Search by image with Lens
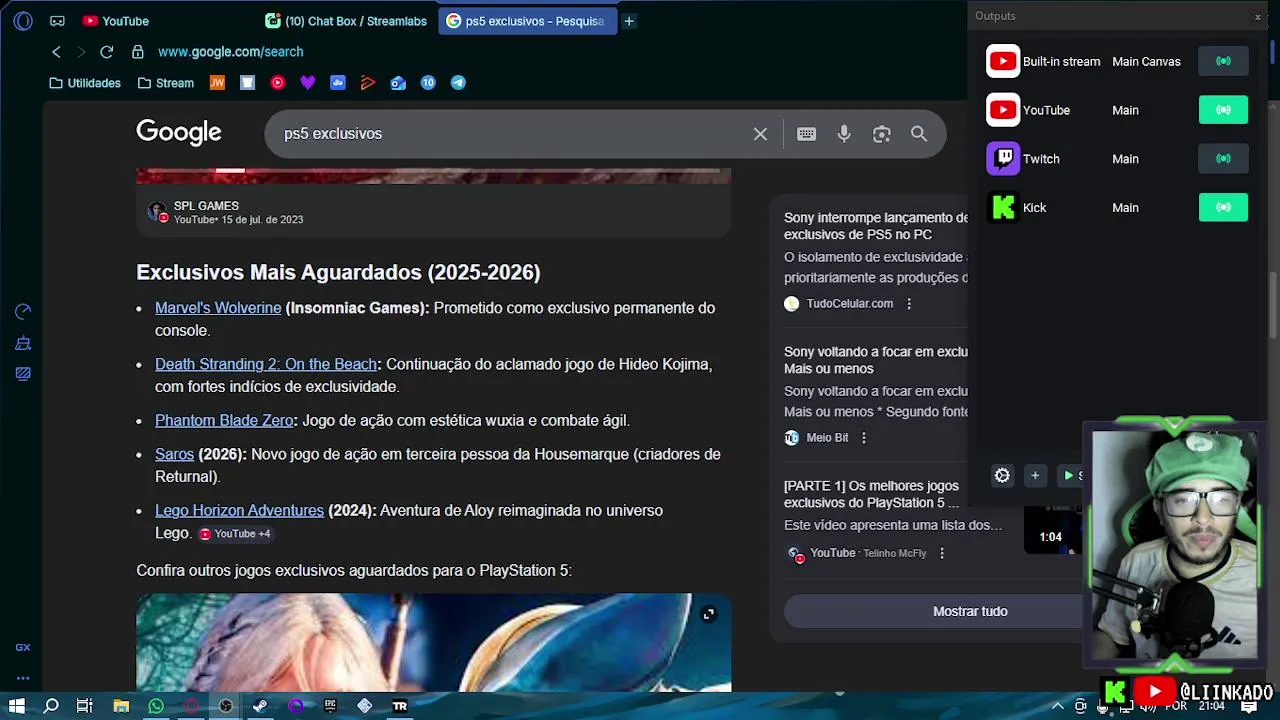 pos(881,134)
